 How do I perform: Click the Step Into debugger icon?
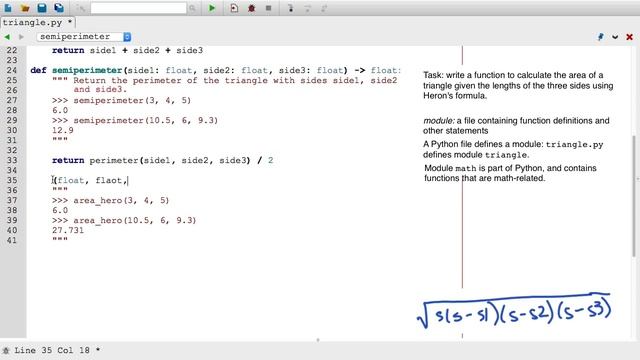(290, 8)
